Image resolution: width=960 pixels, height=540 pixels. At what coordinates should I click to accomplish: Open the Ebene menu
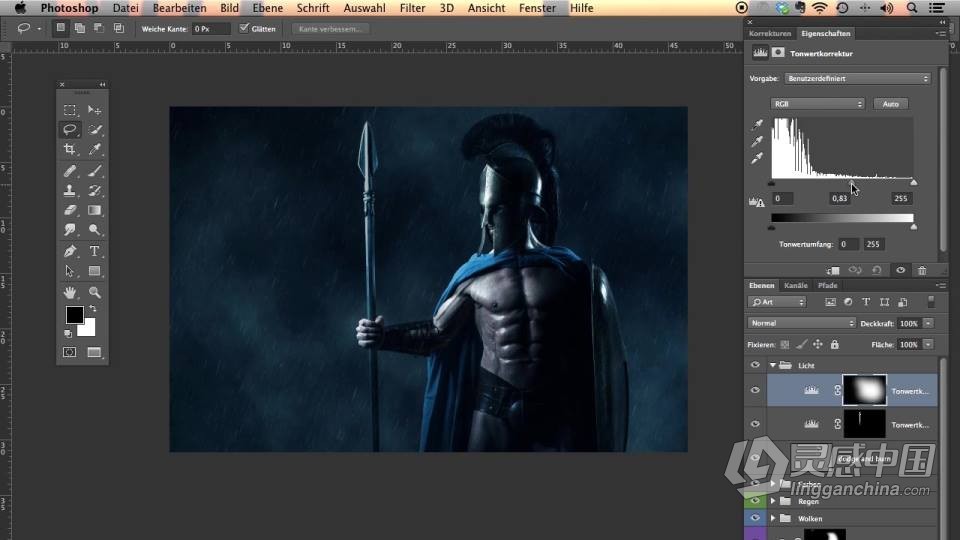click(268, 8)
